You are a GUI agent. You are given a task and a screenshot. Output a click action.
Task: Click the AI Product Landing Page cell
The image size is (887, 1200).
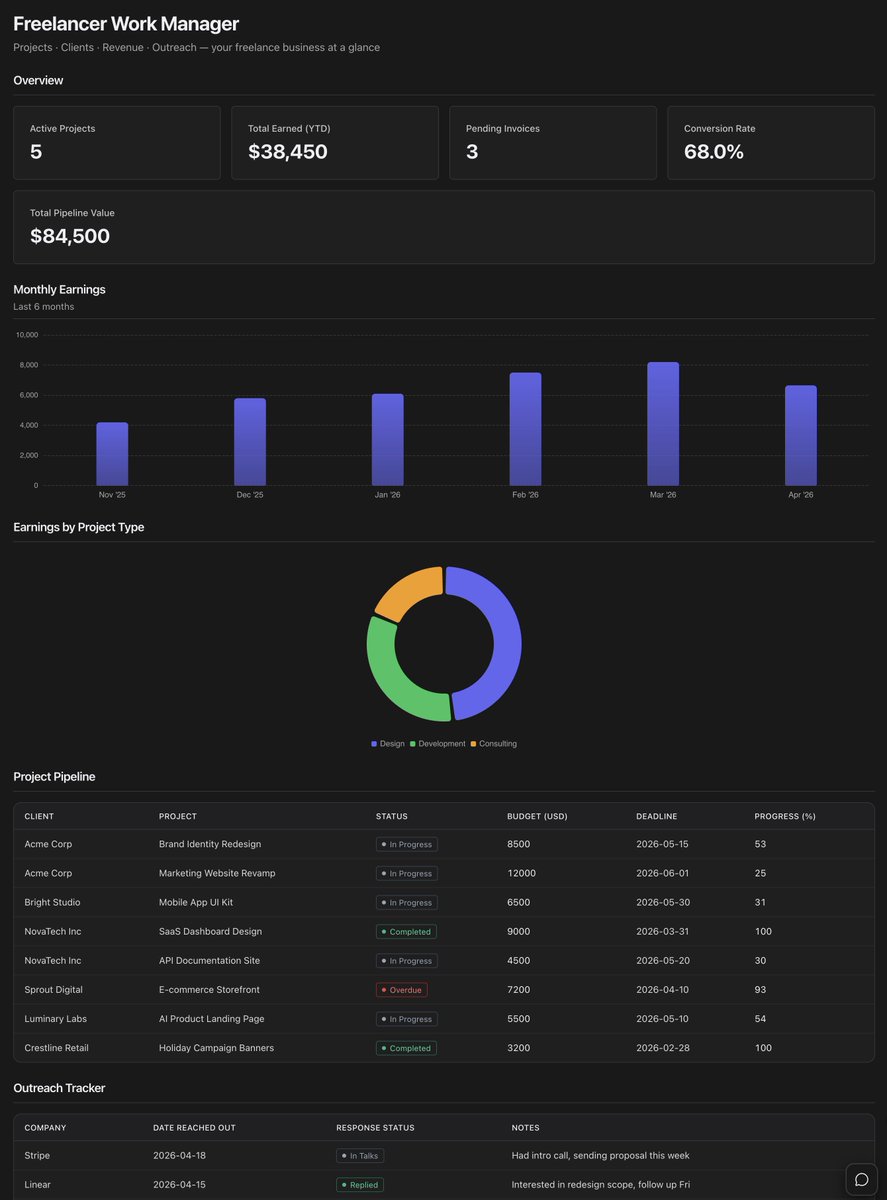[x=213, y=1018]
